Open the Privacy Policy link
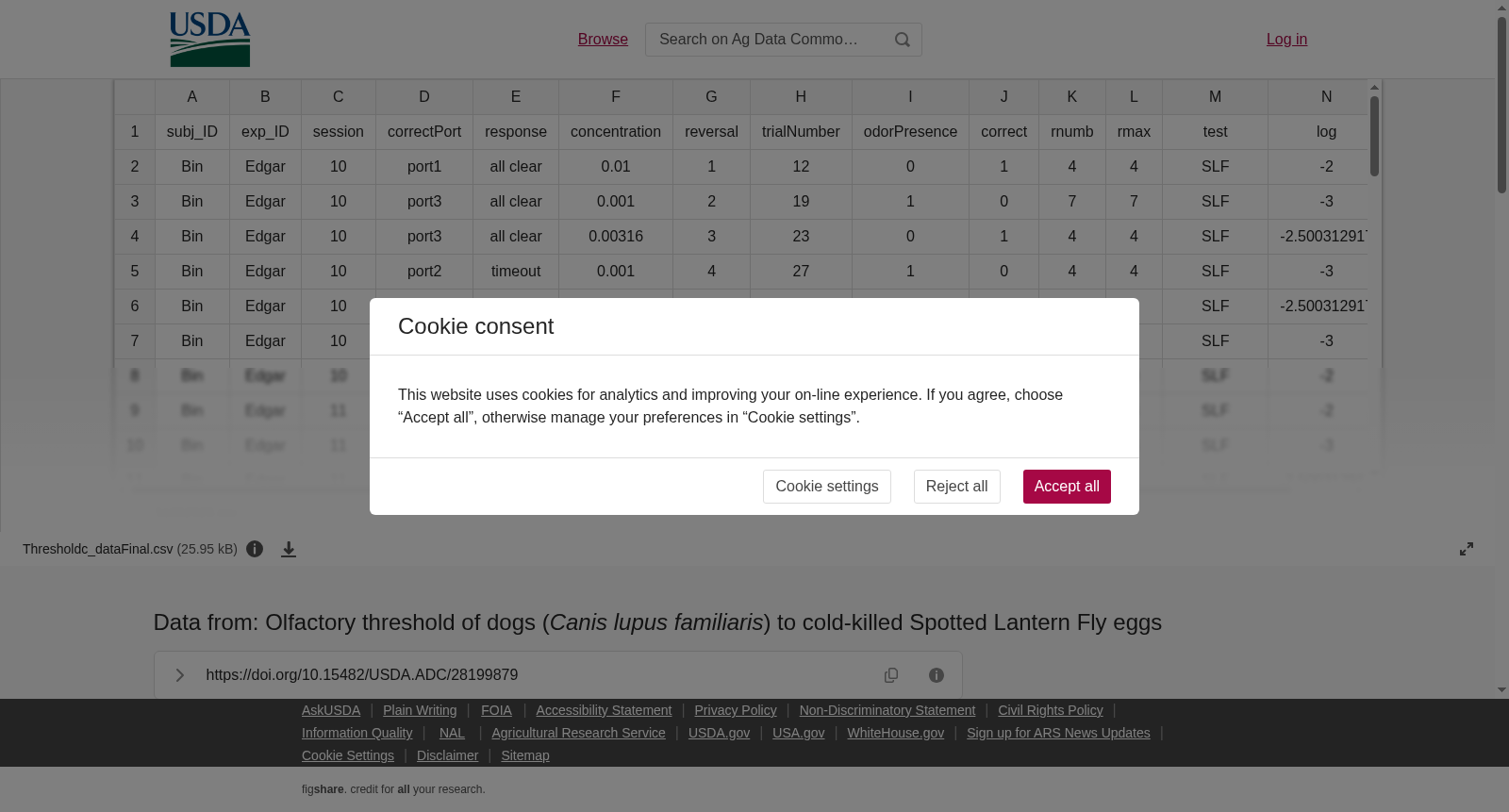 736,710
